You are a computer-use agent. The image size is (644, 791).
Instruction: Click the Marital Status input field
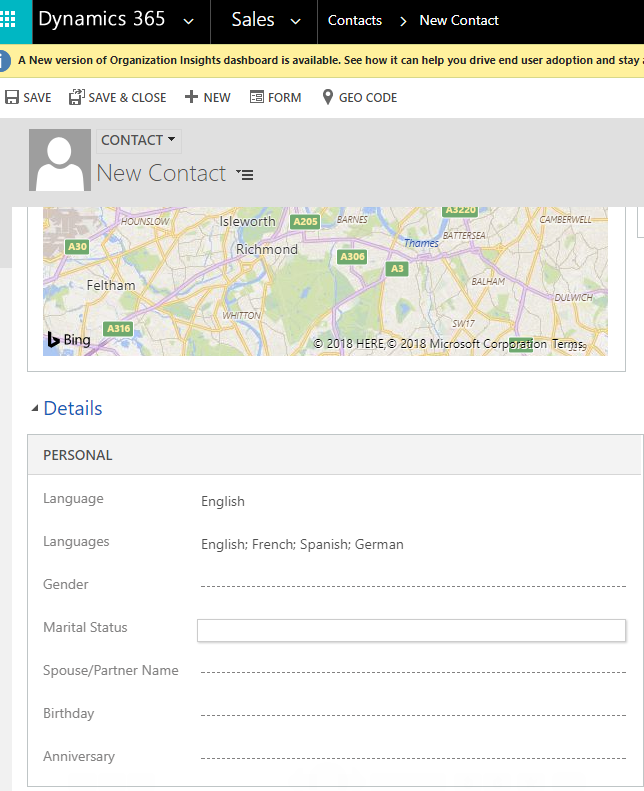coord(411,630)
